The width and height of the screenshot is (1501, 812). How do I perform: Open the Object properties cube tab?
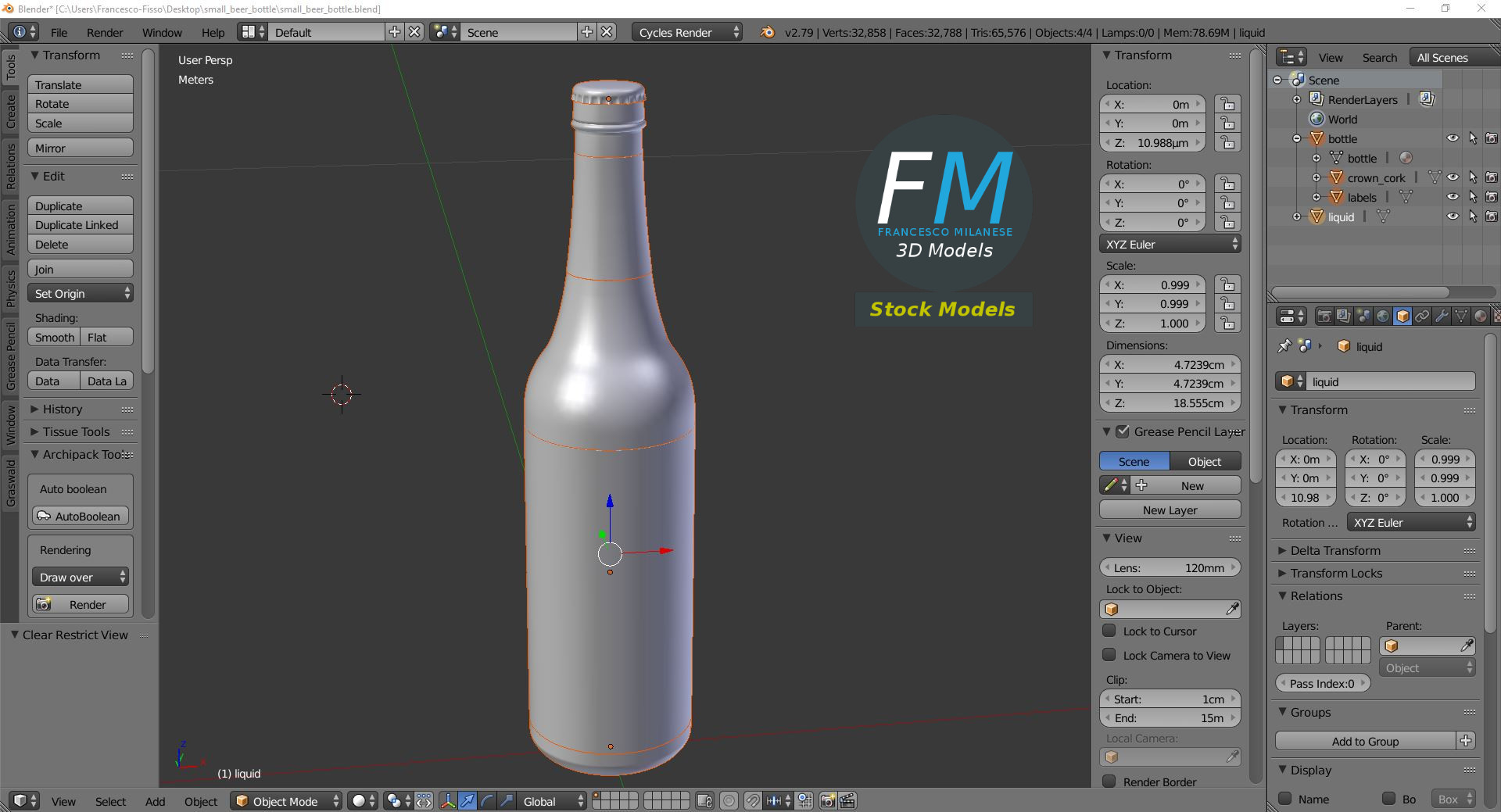click(1402, 317)
